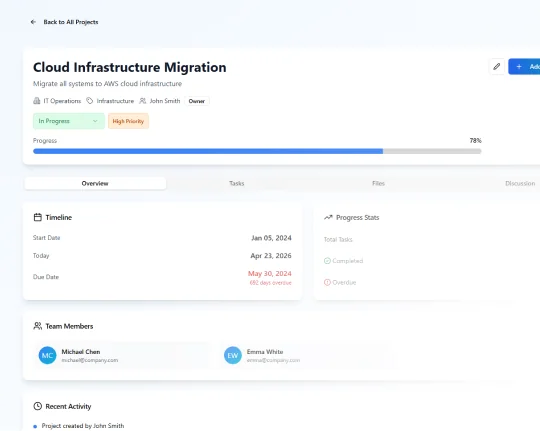Click the Timeline calendar icon
The image size is (540, 431).
pos(38,217)
